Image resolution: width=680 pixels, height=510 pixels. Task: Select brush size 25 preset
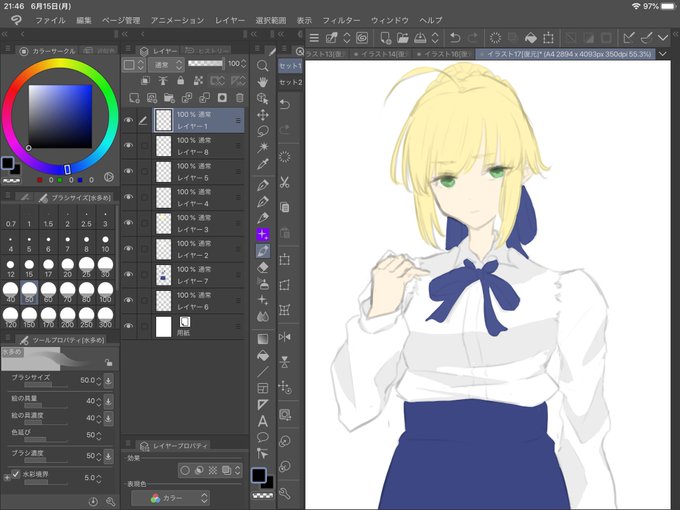point(86,267)
